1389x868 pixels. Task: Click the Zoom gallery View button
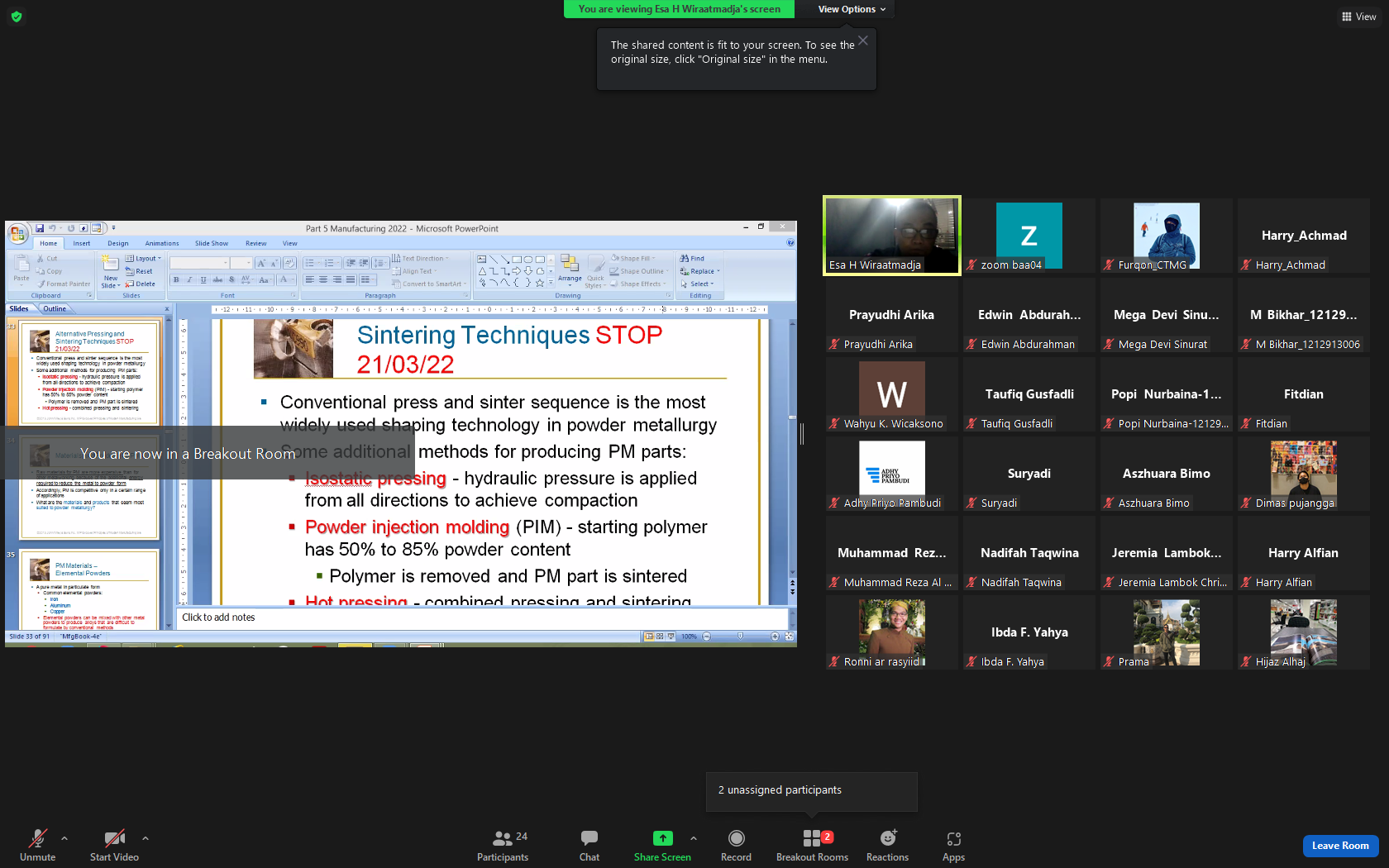(1358, 17)
